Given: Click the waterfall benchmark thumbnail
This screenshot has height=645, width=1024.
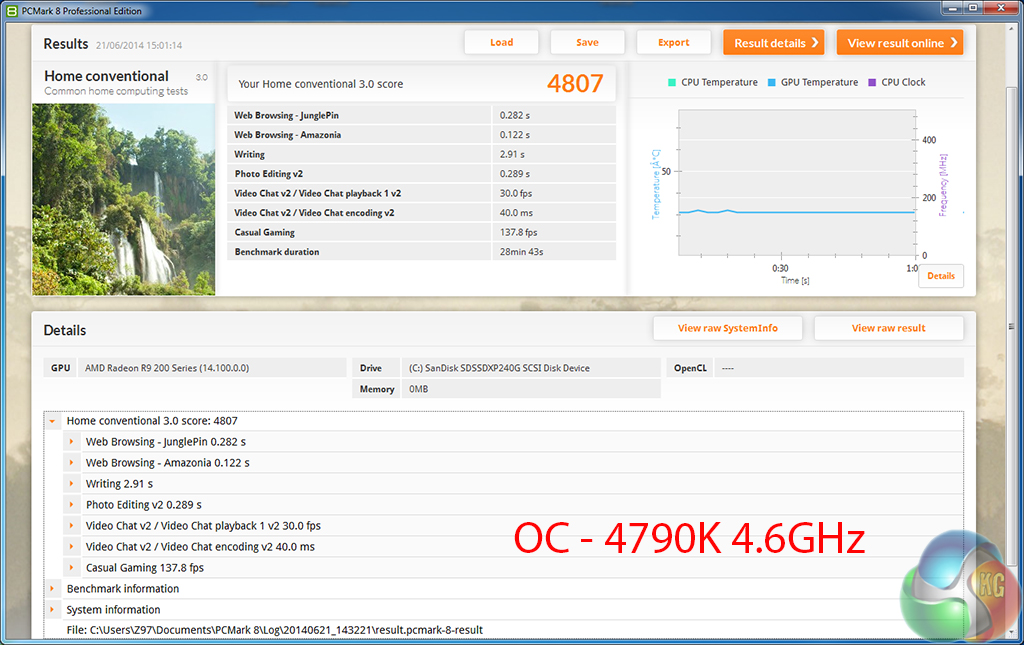Looking at the screenshot, I should (123, 199).
